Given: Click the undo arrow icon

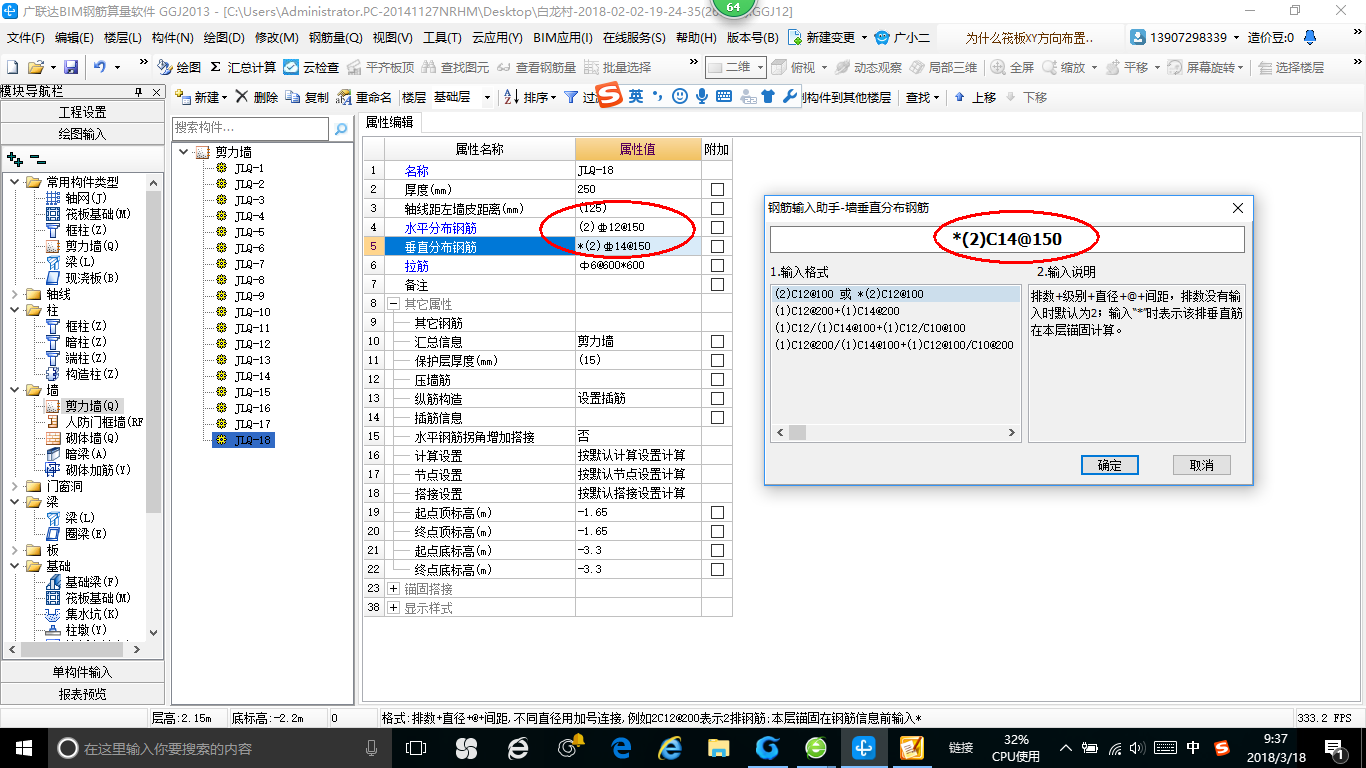Looking at the screenshot, I should pos(100,67).
